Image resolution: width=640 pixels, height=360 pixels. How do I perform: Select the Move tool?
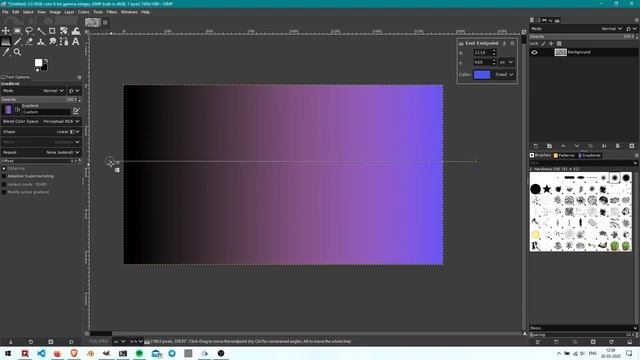[x=6, y=31]
